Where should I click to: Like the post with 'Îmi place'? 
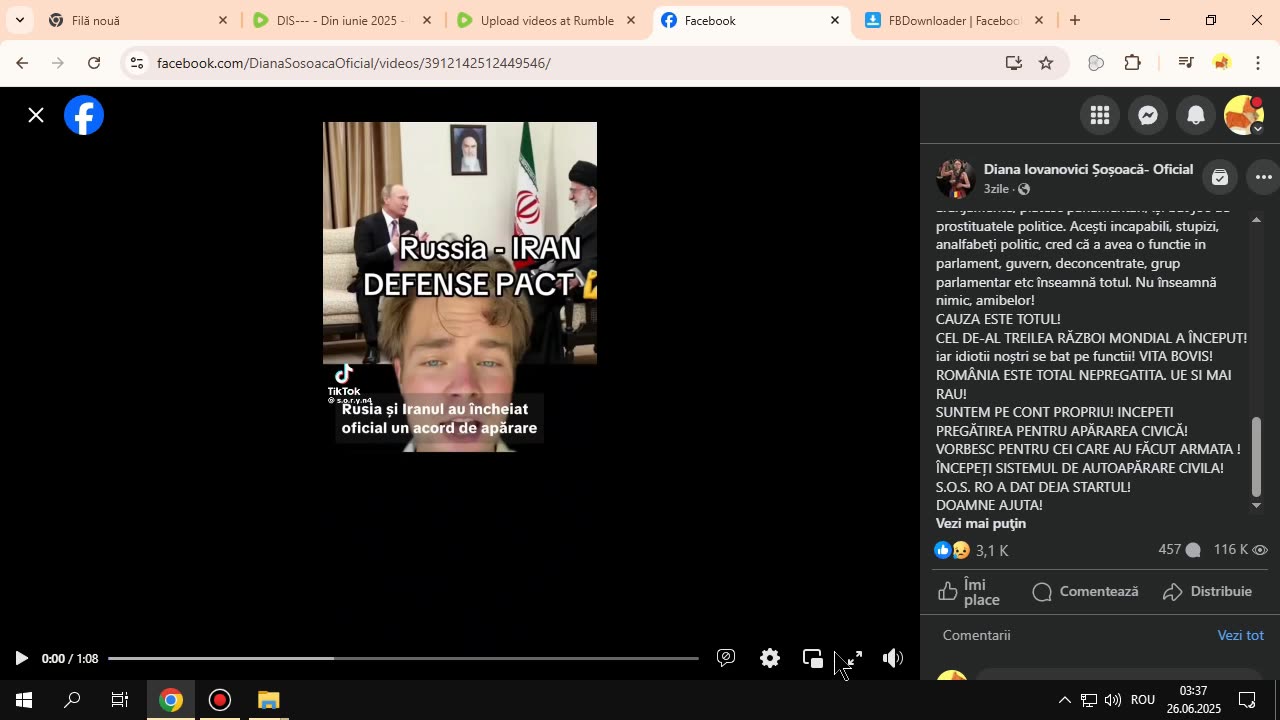[969, 592]
